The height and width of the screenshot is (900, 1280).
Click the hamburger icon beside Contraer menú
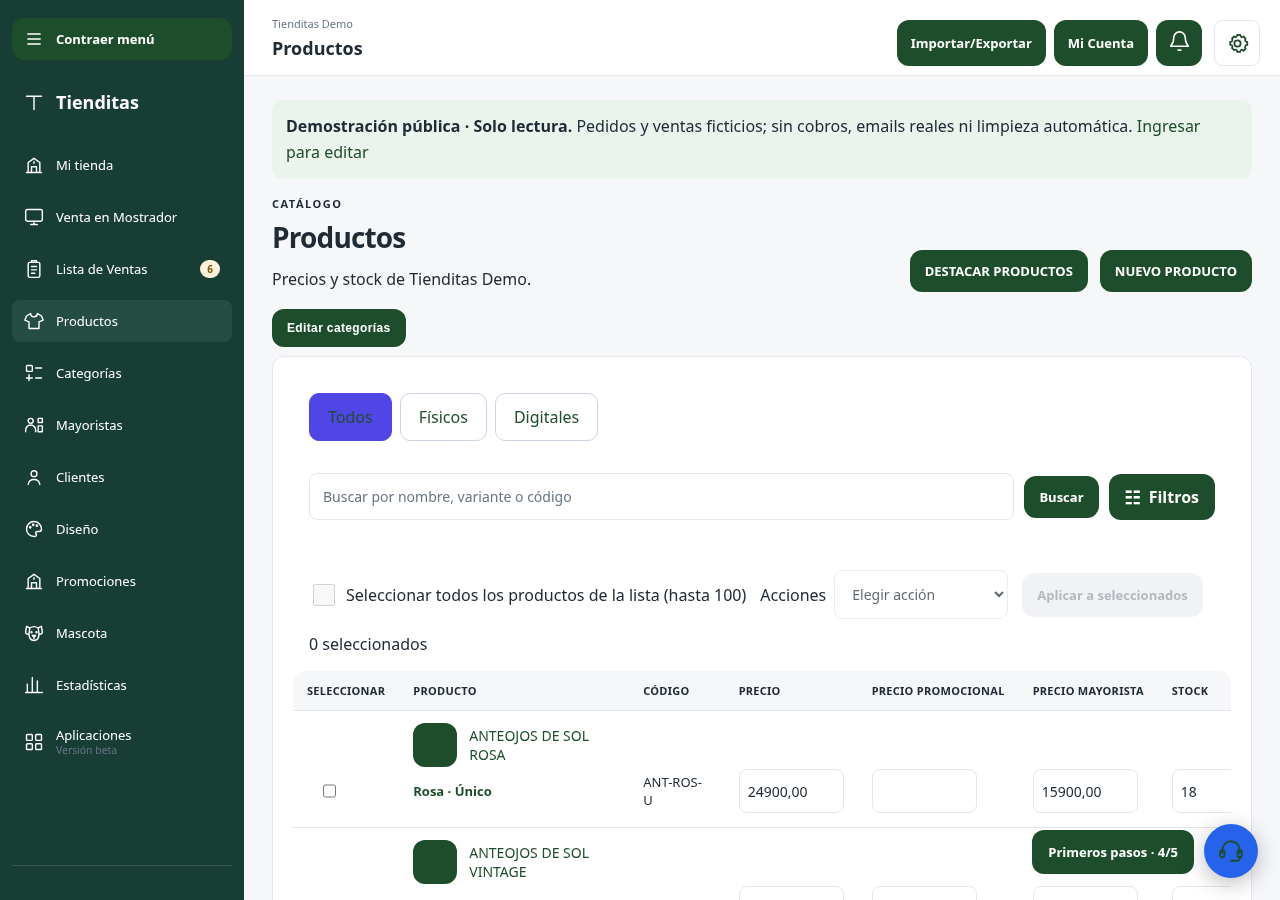(34, 39)
